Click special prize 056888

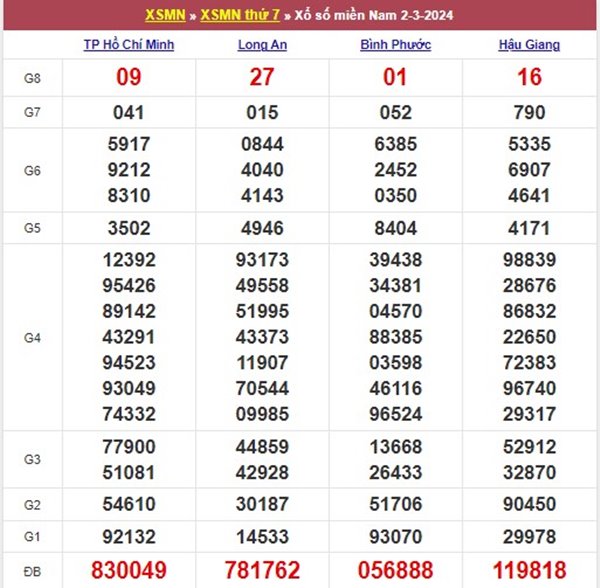pyautogui.click(x=396, y=571)
